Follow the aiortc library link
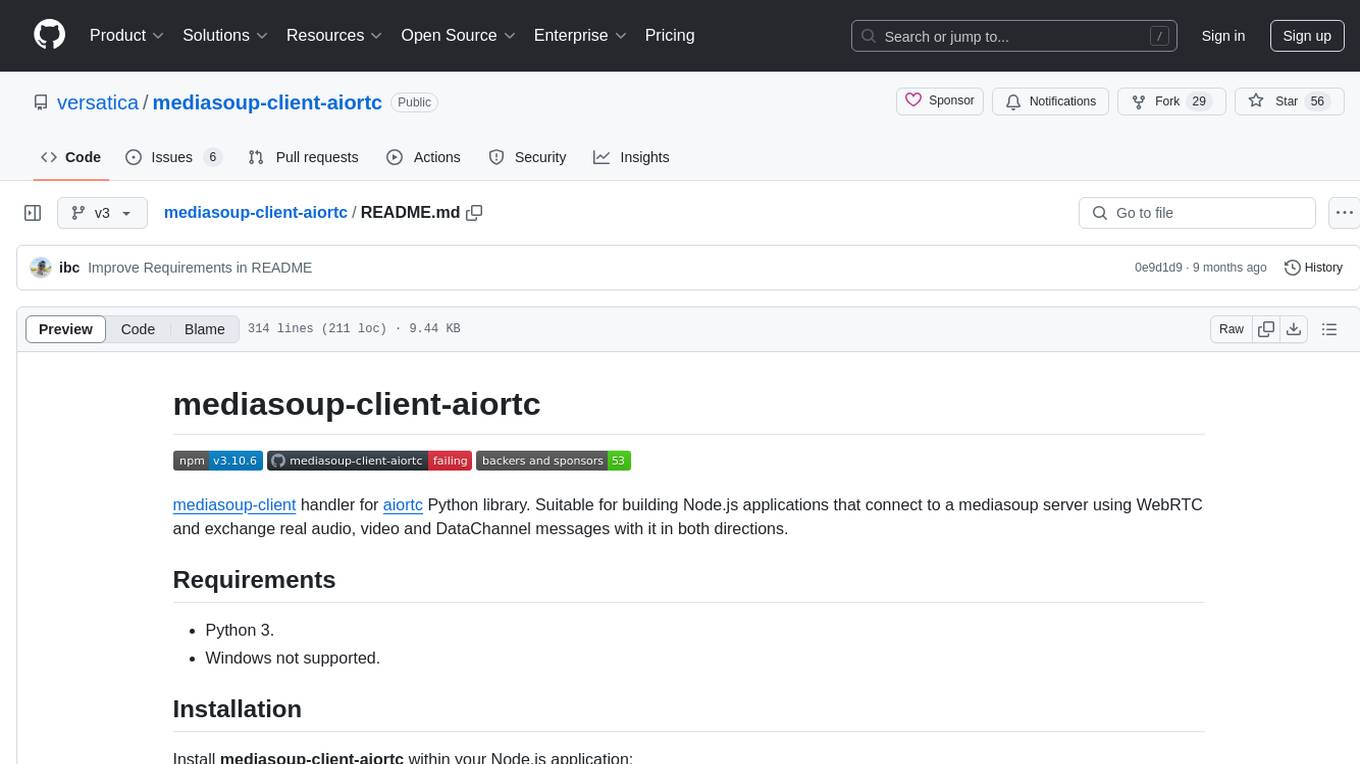The height and width of the screenshot is (764, 1360). point(403,504)
